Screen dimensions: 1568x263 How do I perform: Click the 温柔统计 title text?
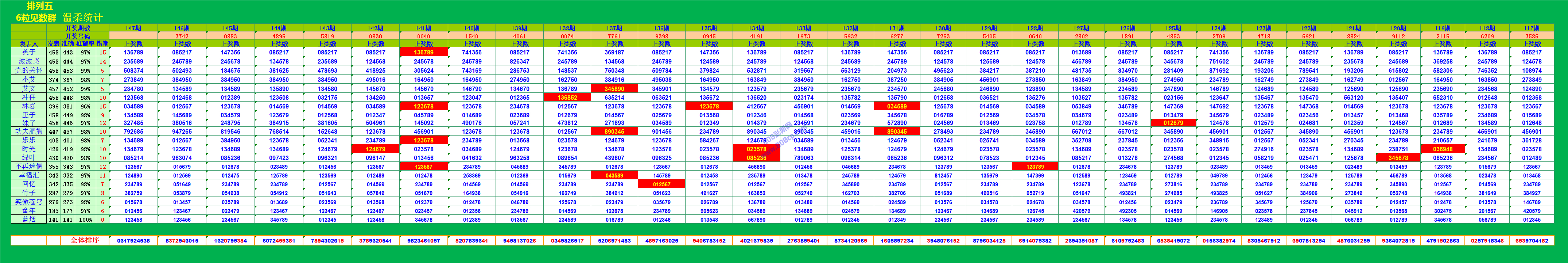83,18
